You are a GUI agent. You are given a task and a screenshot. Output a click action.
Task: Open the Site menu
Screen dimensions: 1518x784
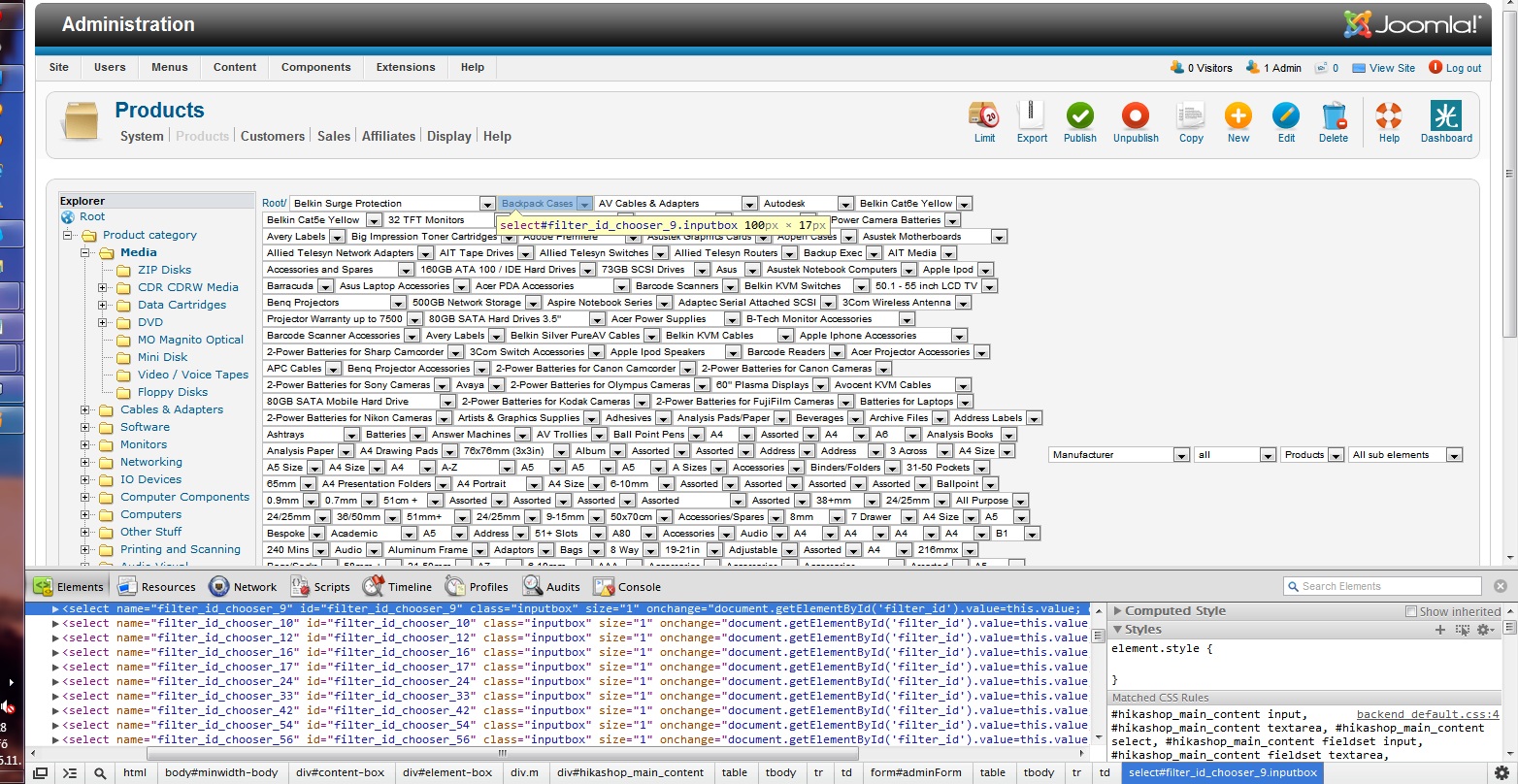pyautogui.click(x=59, y=67)
